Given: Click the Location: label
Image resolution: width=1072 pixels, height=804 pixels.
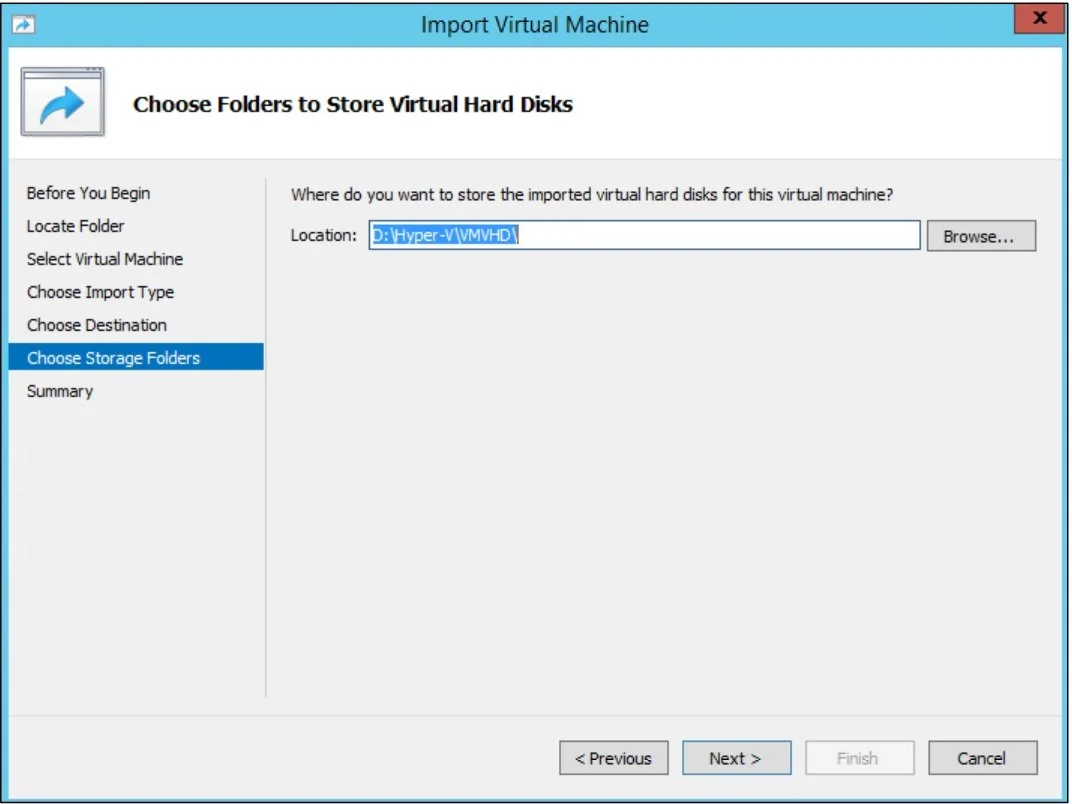Looking at the screenshot, I should (323, 236).
